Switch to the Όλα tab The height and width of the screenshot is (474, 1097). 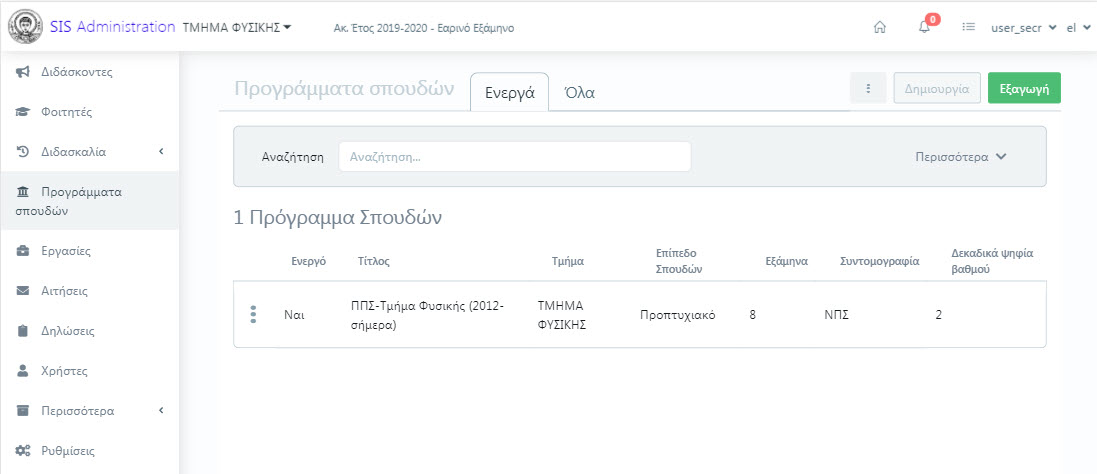pos(579,92)
